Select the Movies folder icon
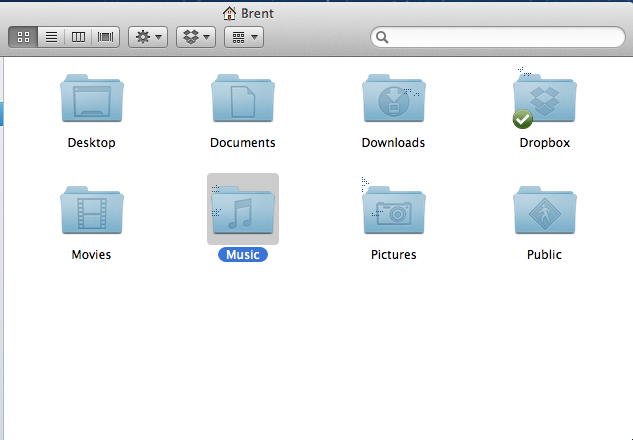Screen dimensions: 633x440 pos(92,210)
